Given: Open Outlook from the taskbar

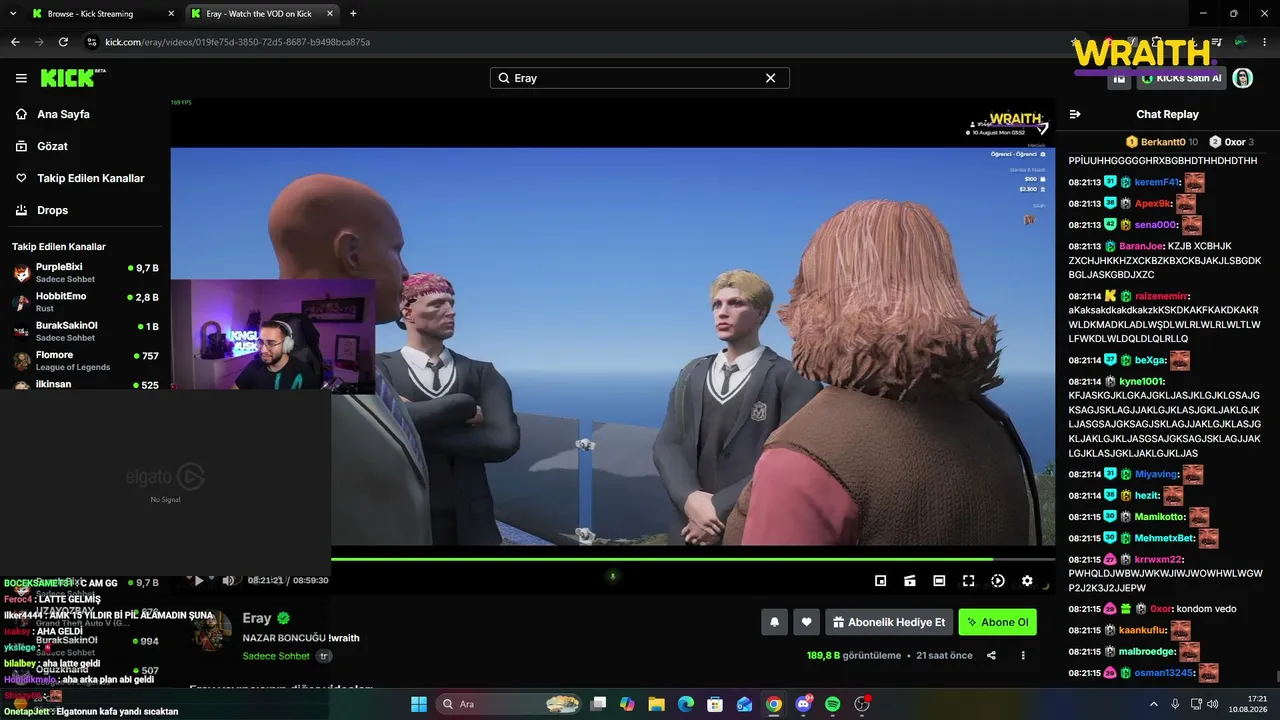Looking at the screenshot, I should (x=745, y=704).
